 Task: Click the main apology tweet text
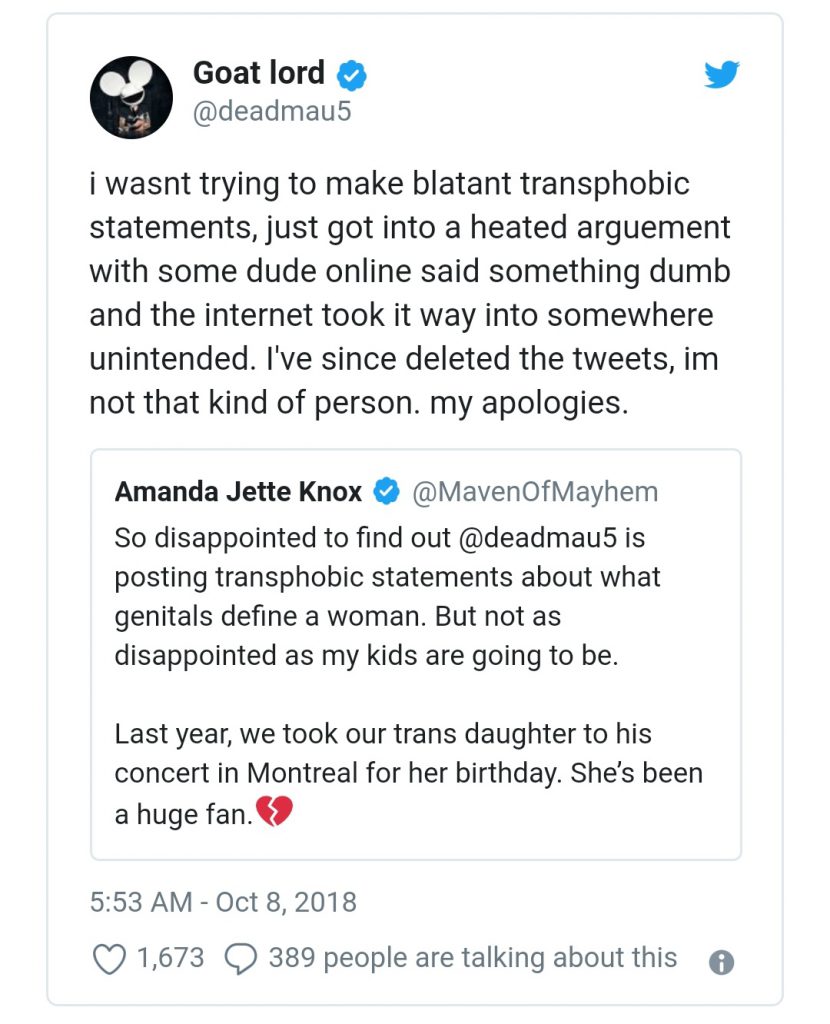click(409, 293)
